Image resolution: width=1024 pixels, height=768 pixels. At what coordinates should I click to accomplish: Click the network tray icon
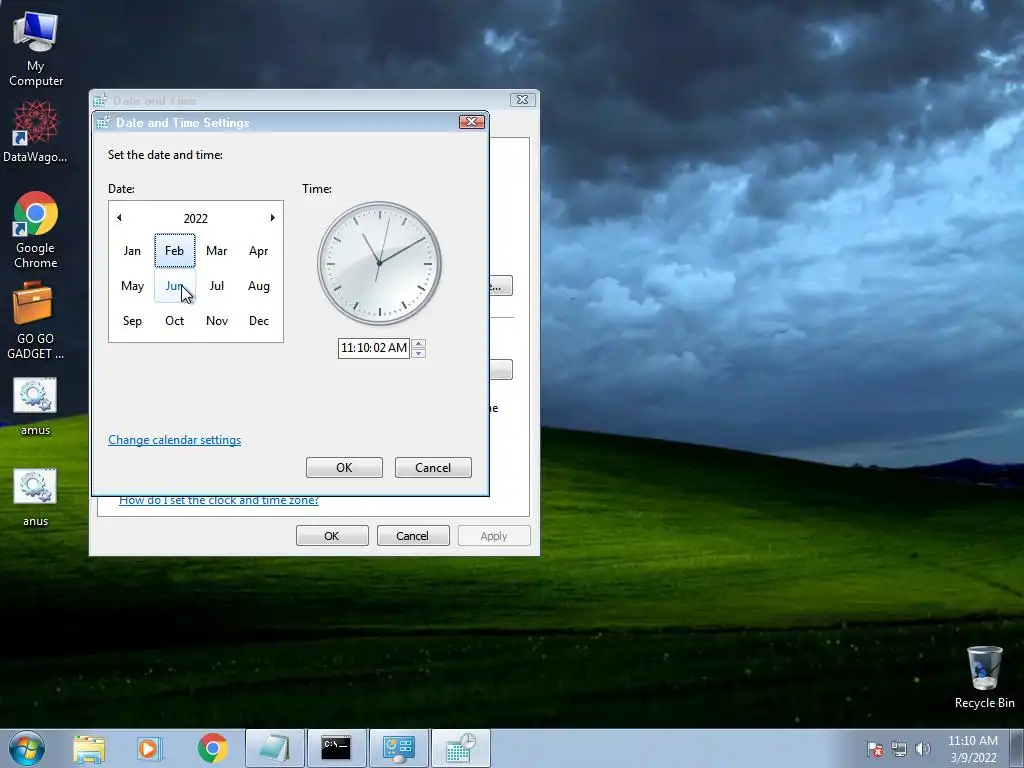pos(899,750)
